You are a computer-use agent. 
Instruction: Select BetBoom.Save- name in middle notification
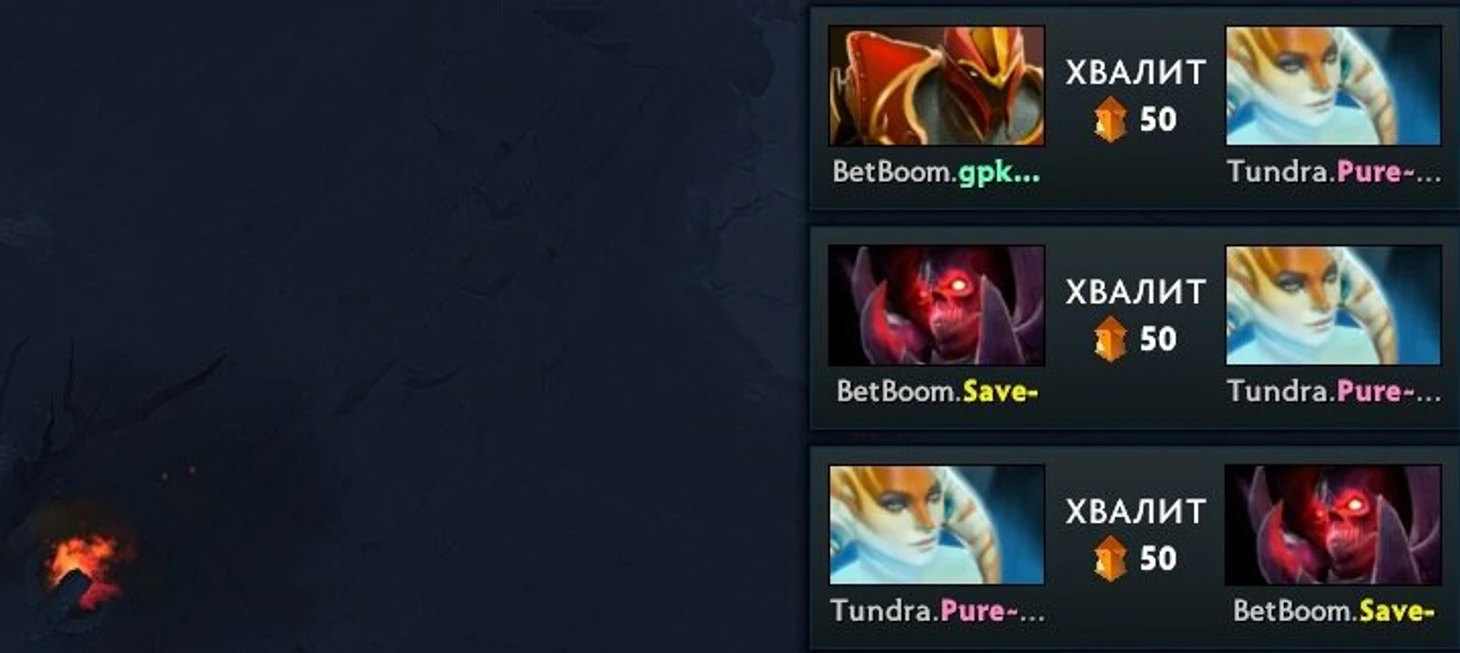click(x=937, y=391)
